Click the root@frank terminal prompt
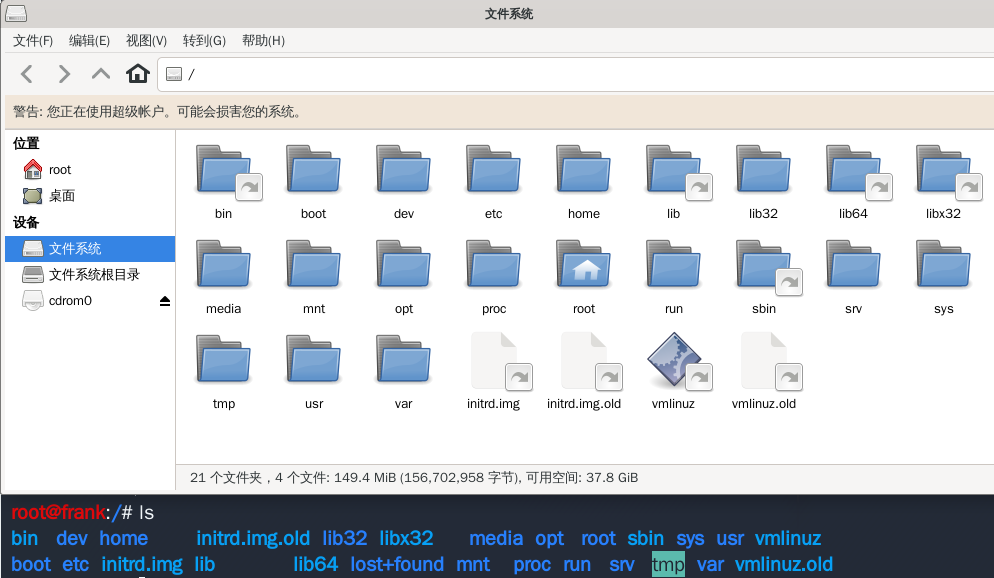 (x=58, y=512)
